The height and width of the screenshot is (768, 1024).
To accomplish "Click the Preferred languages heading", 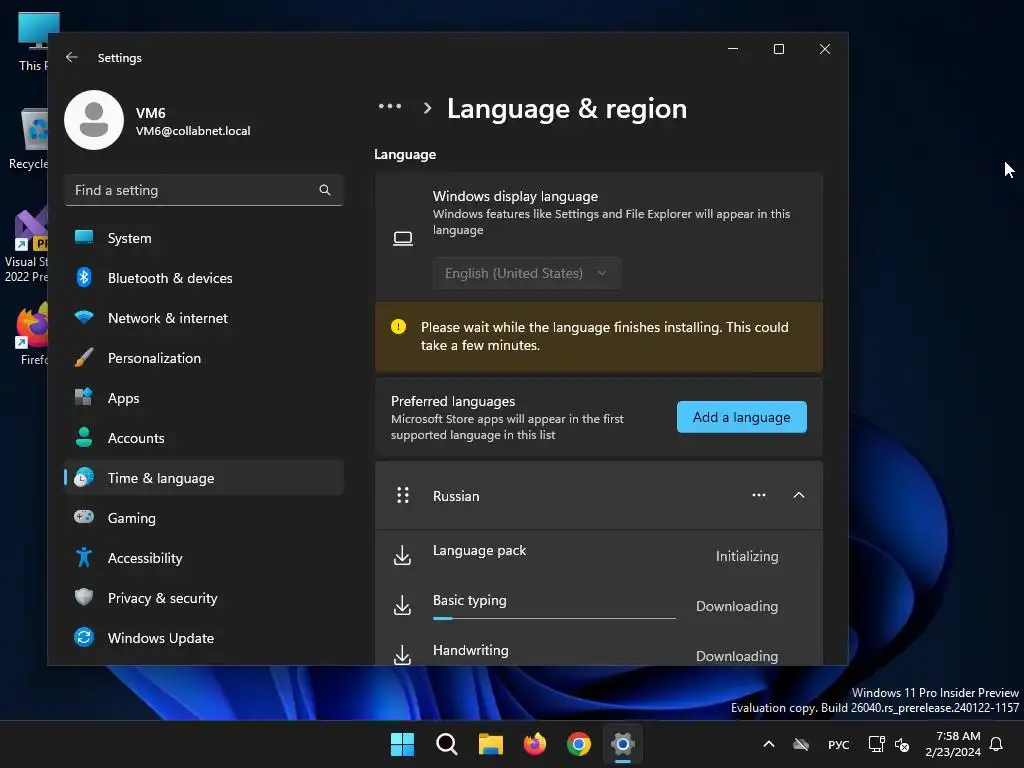I will click(453, 401).
